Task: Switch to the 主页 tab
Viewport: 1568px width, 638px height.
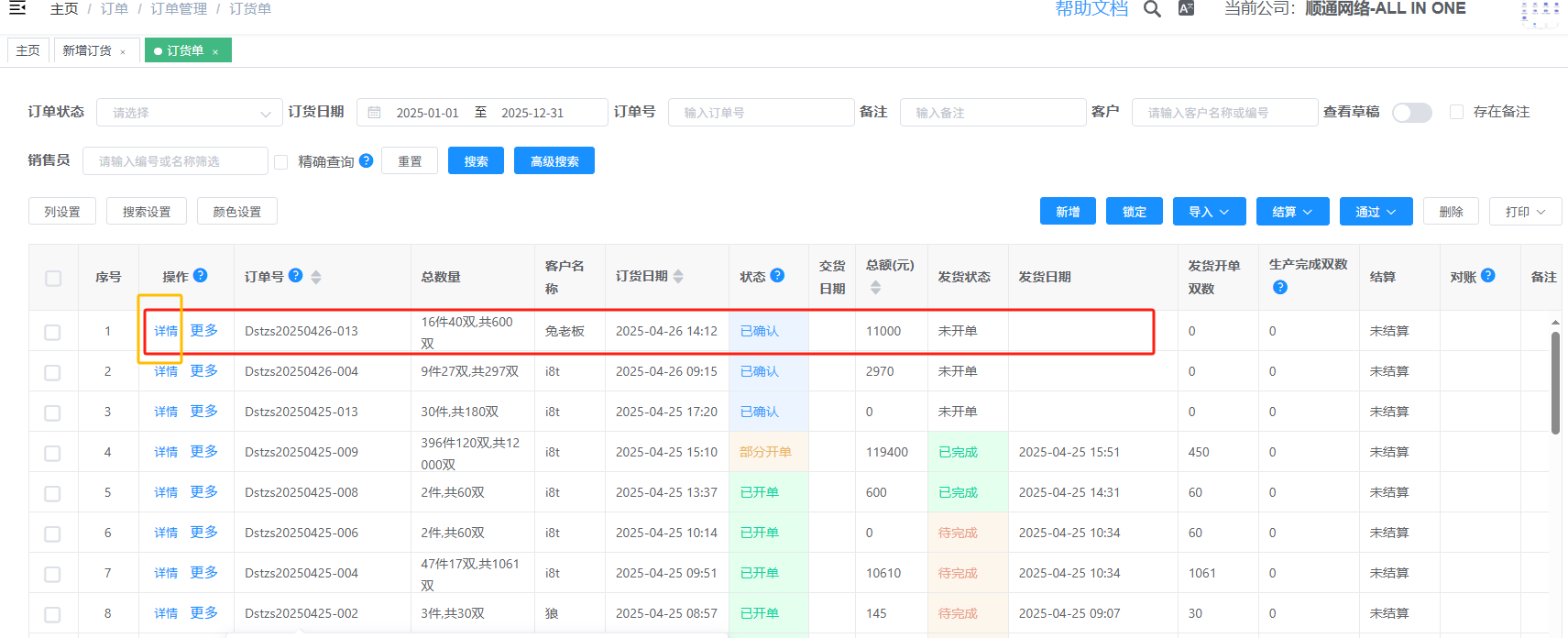Action: point(28,50)
